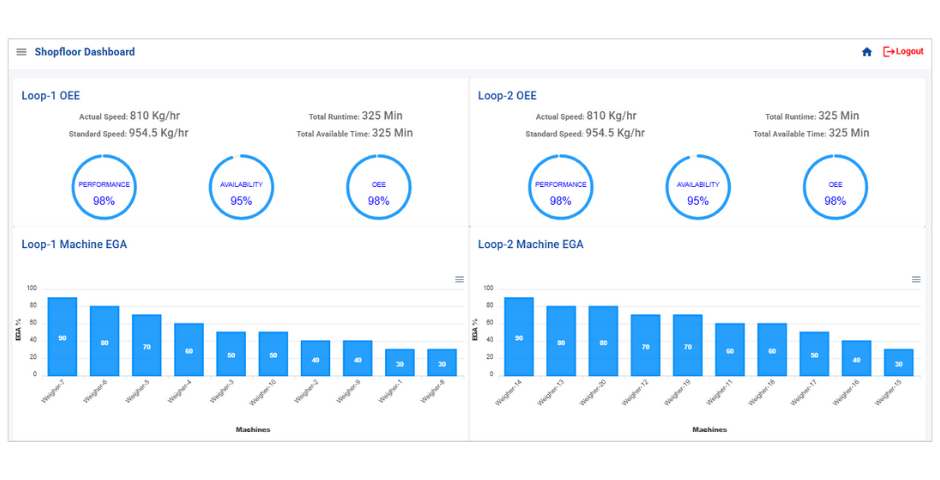This screenshot has width=940, height=480.
Task: Click the Weigher-15 bar showing 30
Action: [898, 363]
